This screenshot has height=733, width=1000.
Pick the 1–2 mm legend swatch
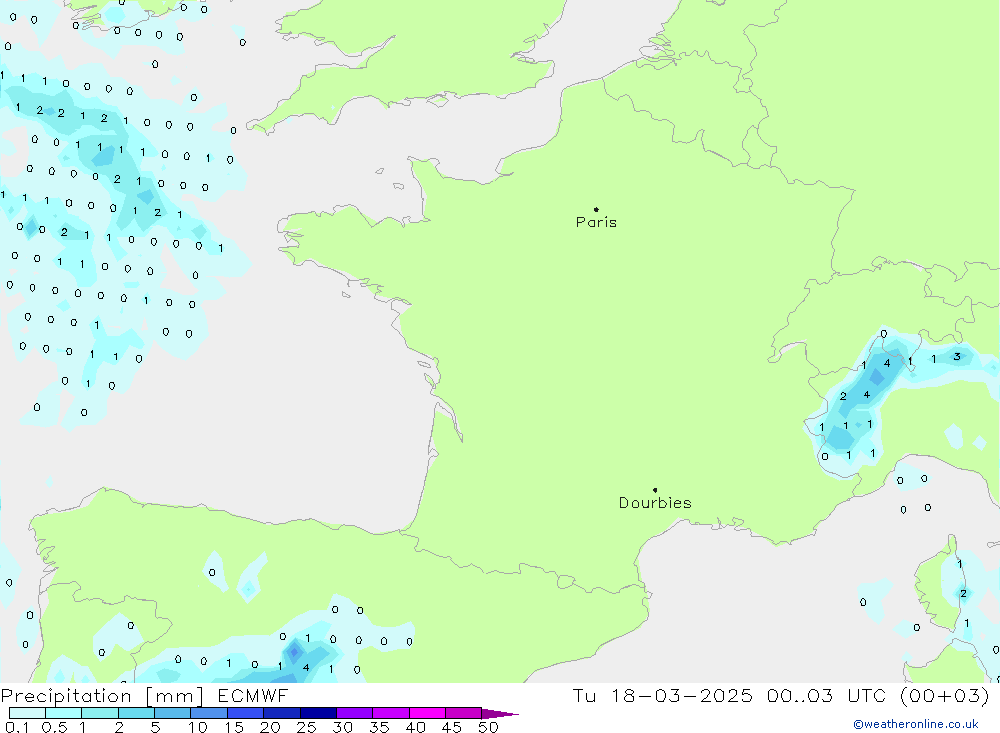coord(100,713)
